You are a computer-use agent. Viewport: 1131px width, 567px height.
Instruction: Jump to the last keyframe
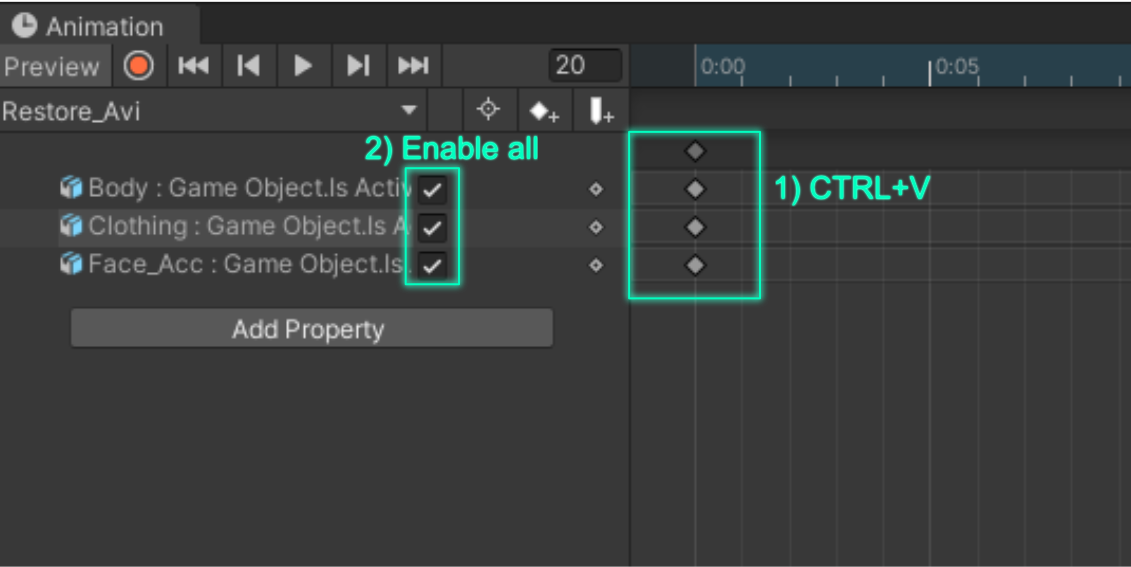click(413, 66)
